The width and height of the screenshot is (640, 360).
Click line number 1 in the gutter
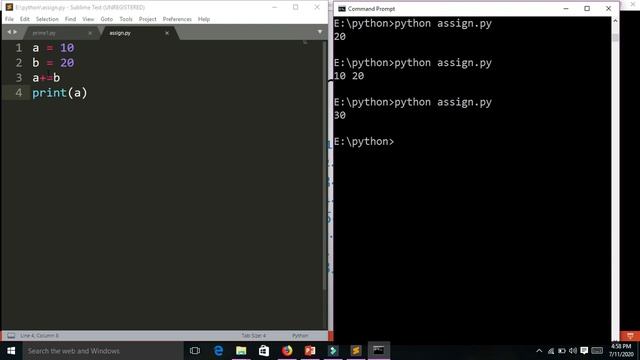pos(19,48)
